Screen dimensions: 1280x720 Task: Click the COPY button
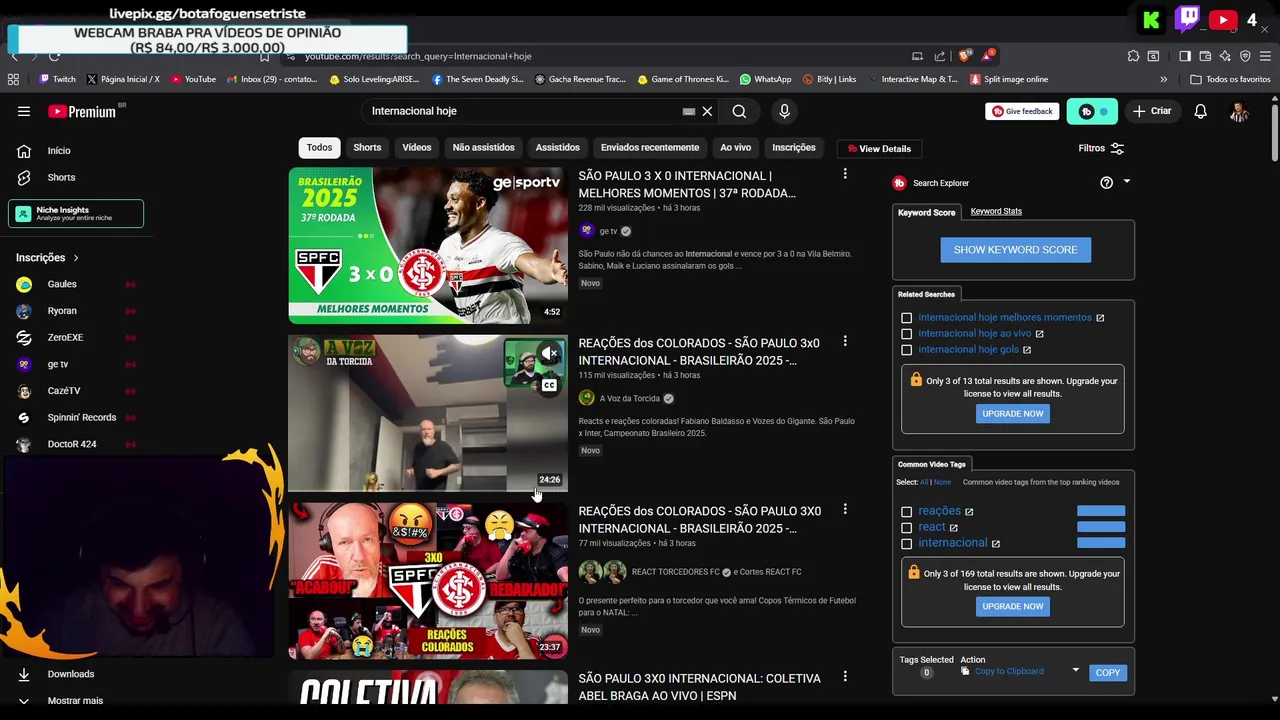(x=1107, y=673)
